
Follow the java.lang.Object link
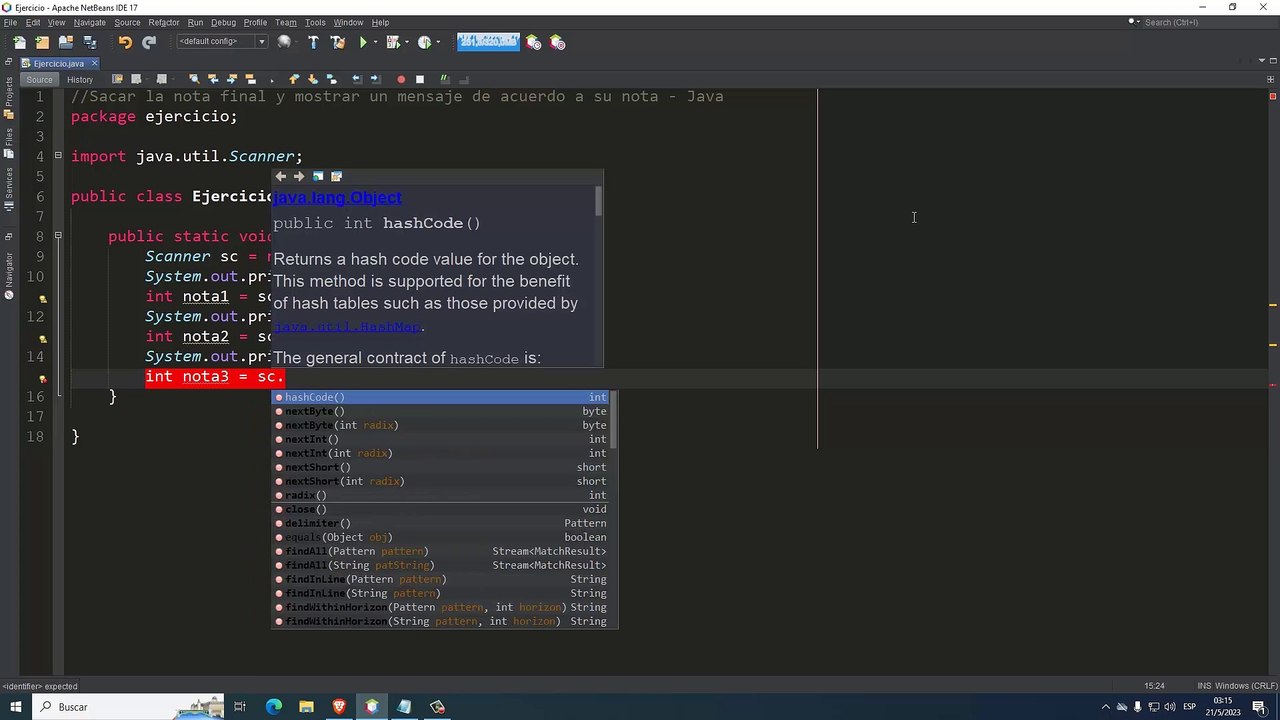click(x=337, y=198)
